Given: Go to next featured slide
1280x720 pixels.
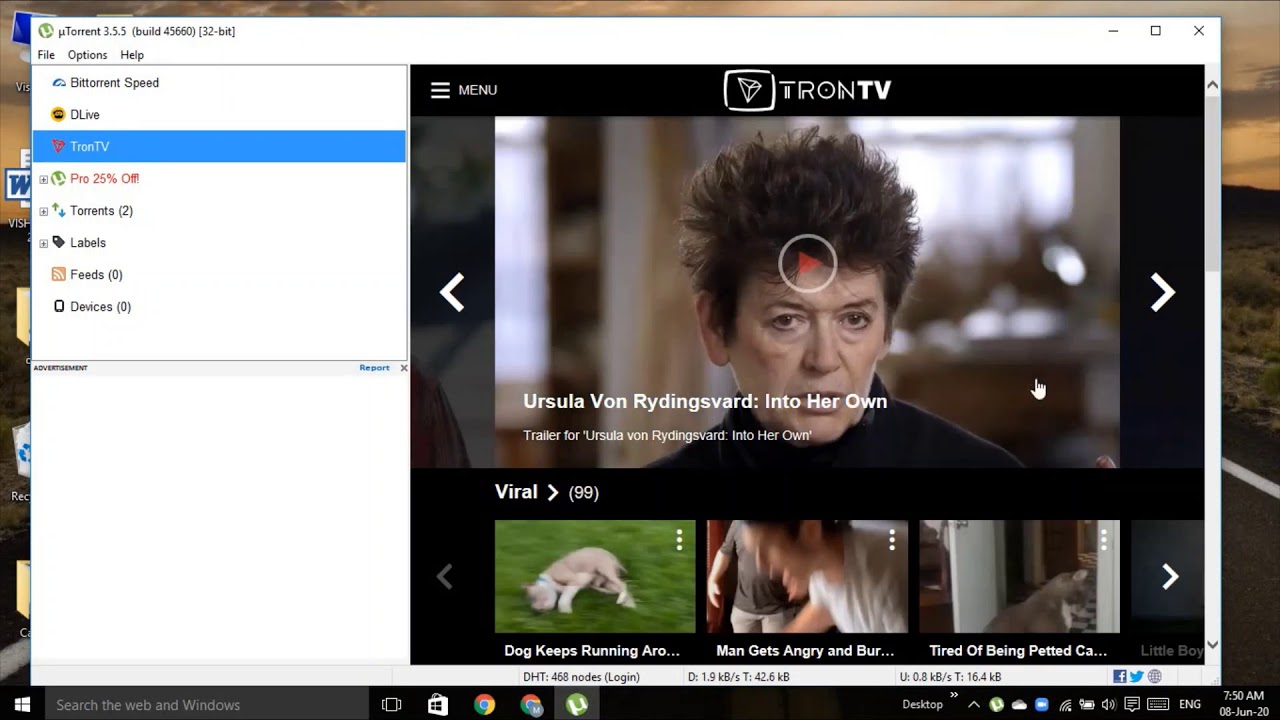Looking at the screenshot, I should coord(1162,292).
